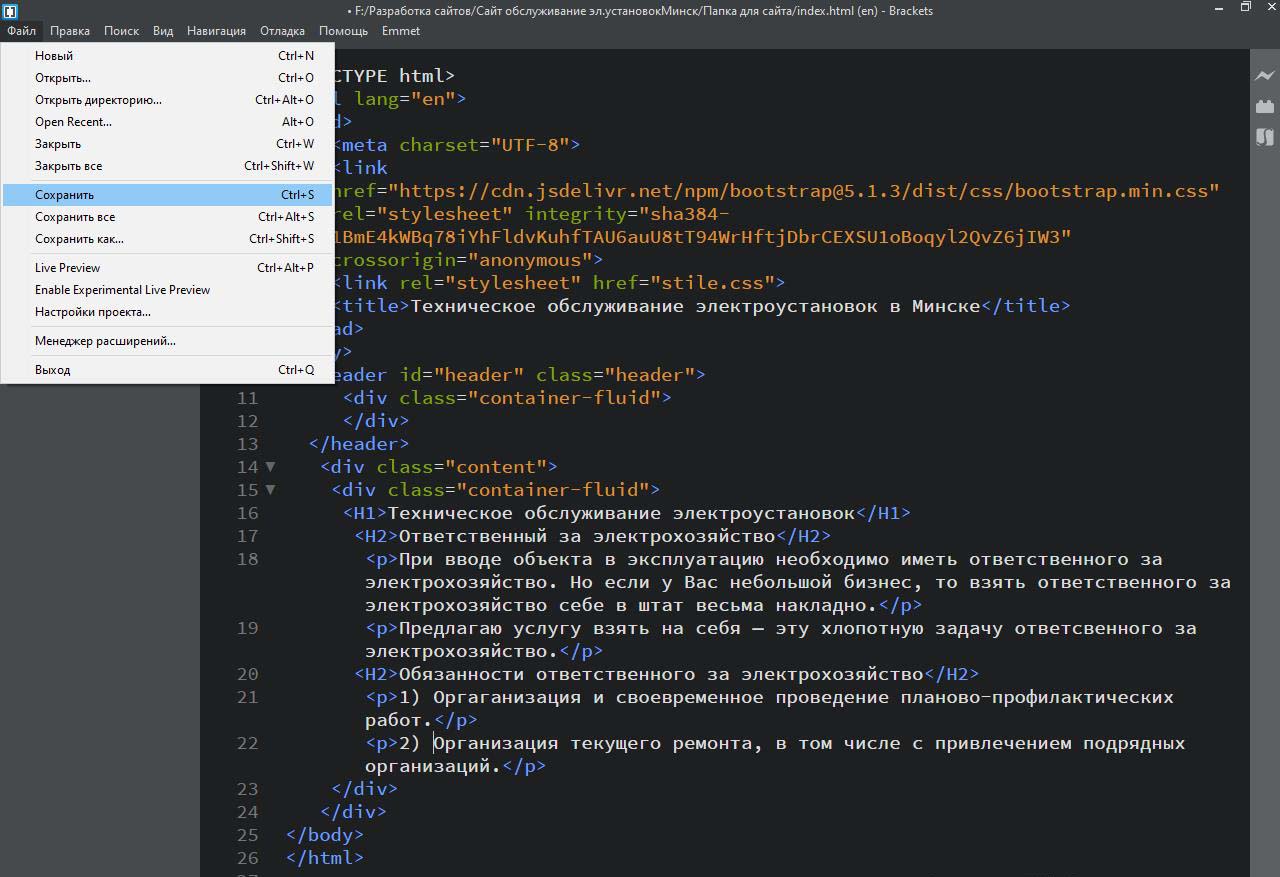The image size is (1280, 877).
Task: Close the Brackets window
Action: pos(1270,9)
